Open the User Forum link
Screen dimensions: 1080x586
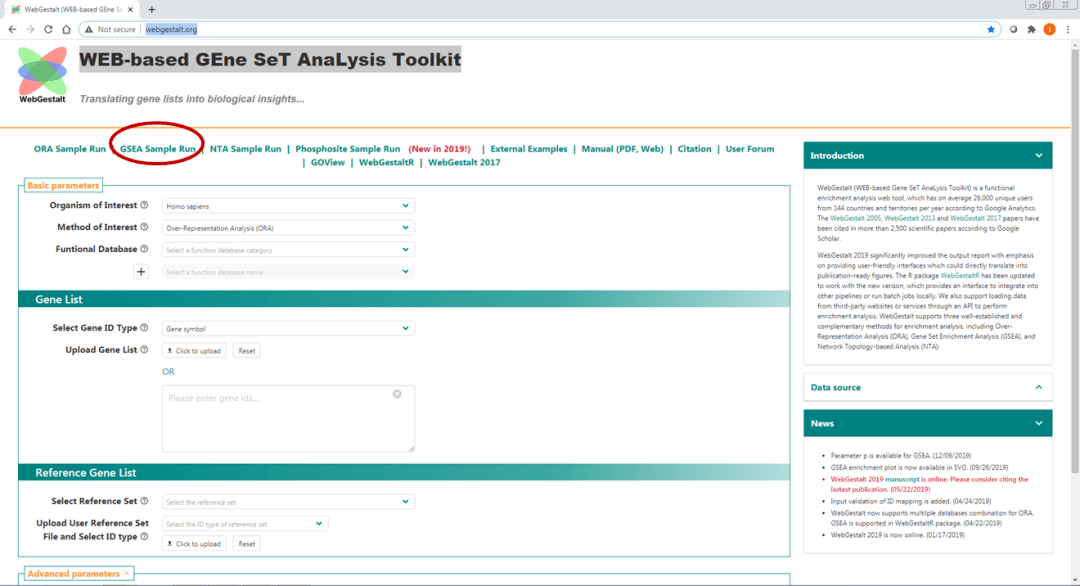click(749, 149)
